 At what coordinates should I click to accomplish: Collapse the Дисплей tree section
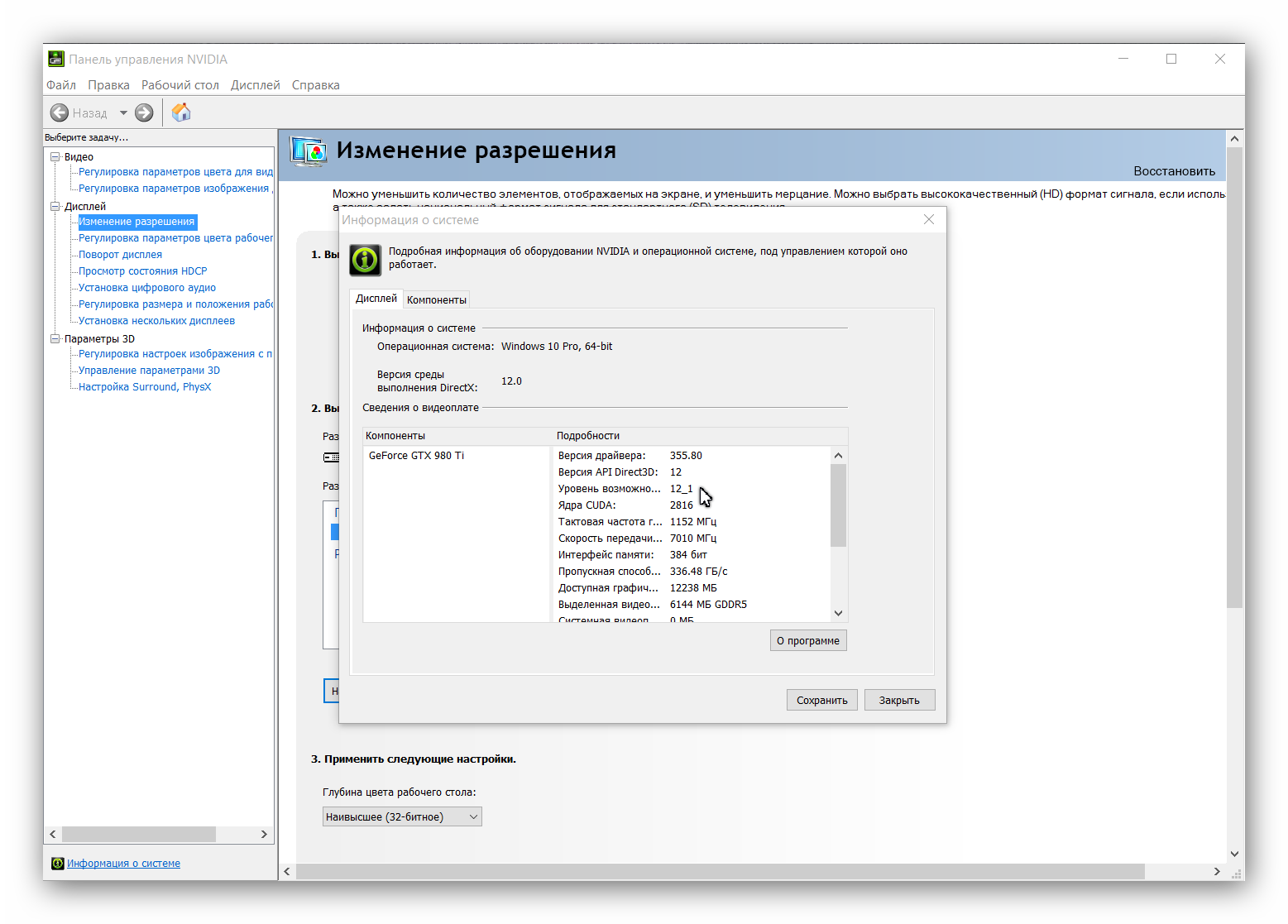tap(55, 206)
